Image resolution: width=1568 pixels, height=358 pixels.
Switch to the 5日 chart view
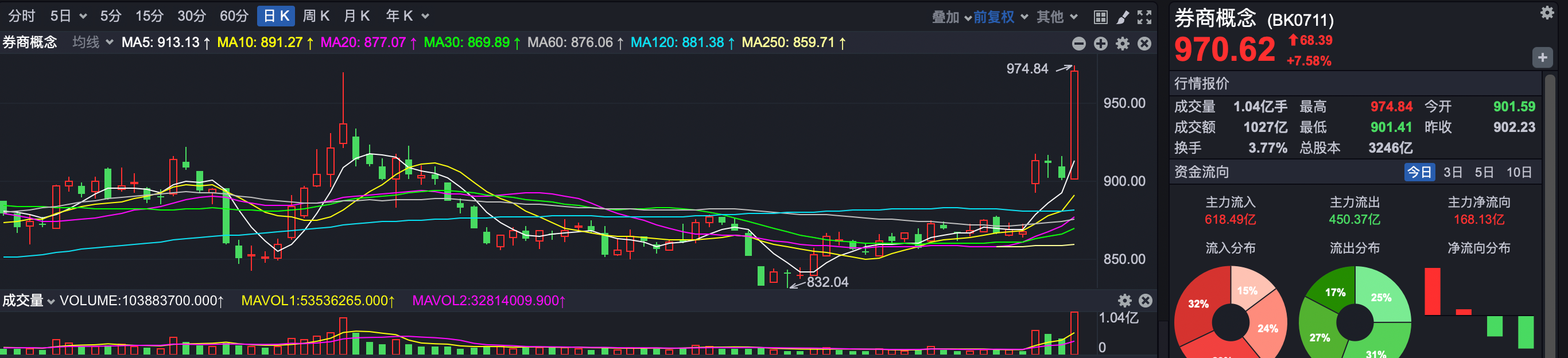pos(61,16)
